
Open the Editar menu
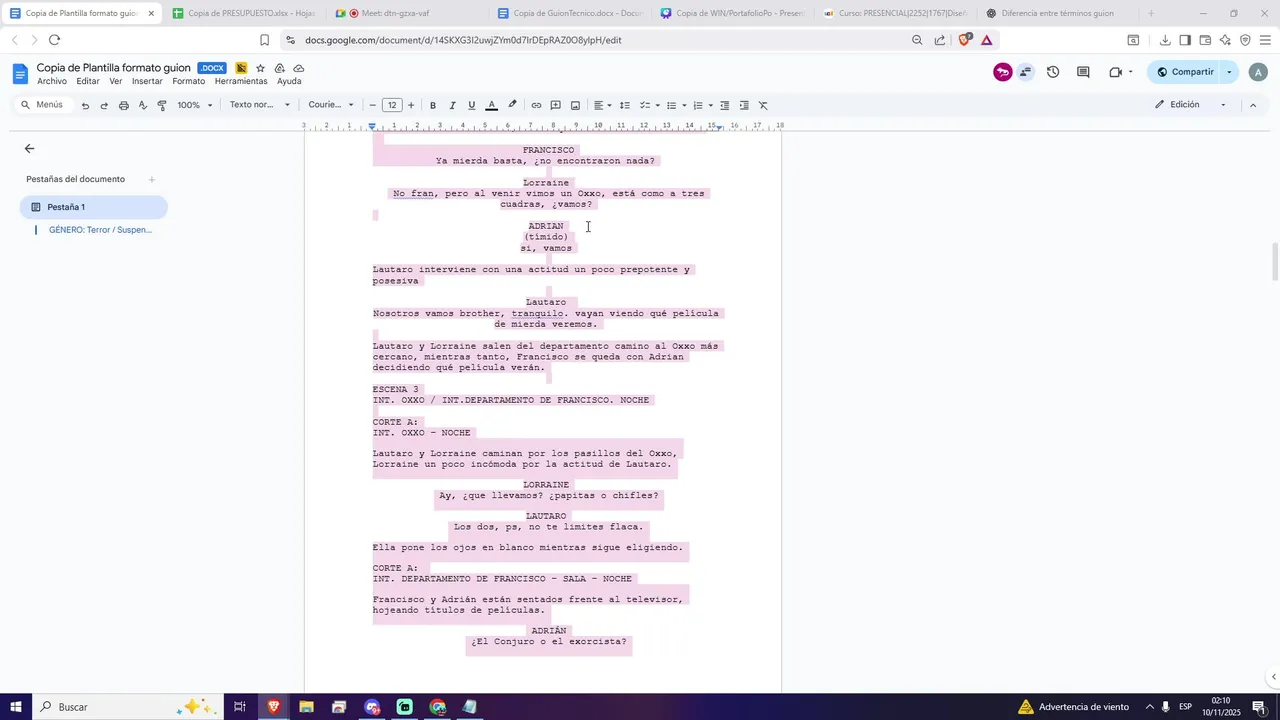coord(88,82)
